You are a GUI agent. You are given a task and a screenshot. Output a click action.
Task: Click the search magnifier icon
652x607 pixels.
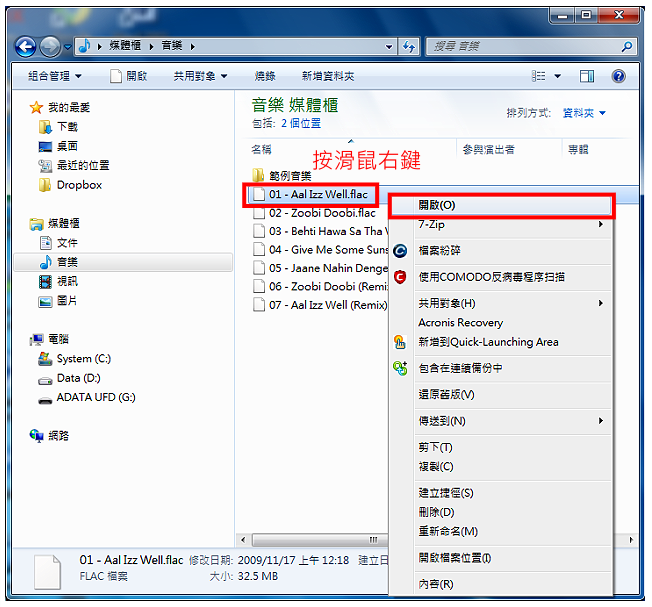[626, 47]
